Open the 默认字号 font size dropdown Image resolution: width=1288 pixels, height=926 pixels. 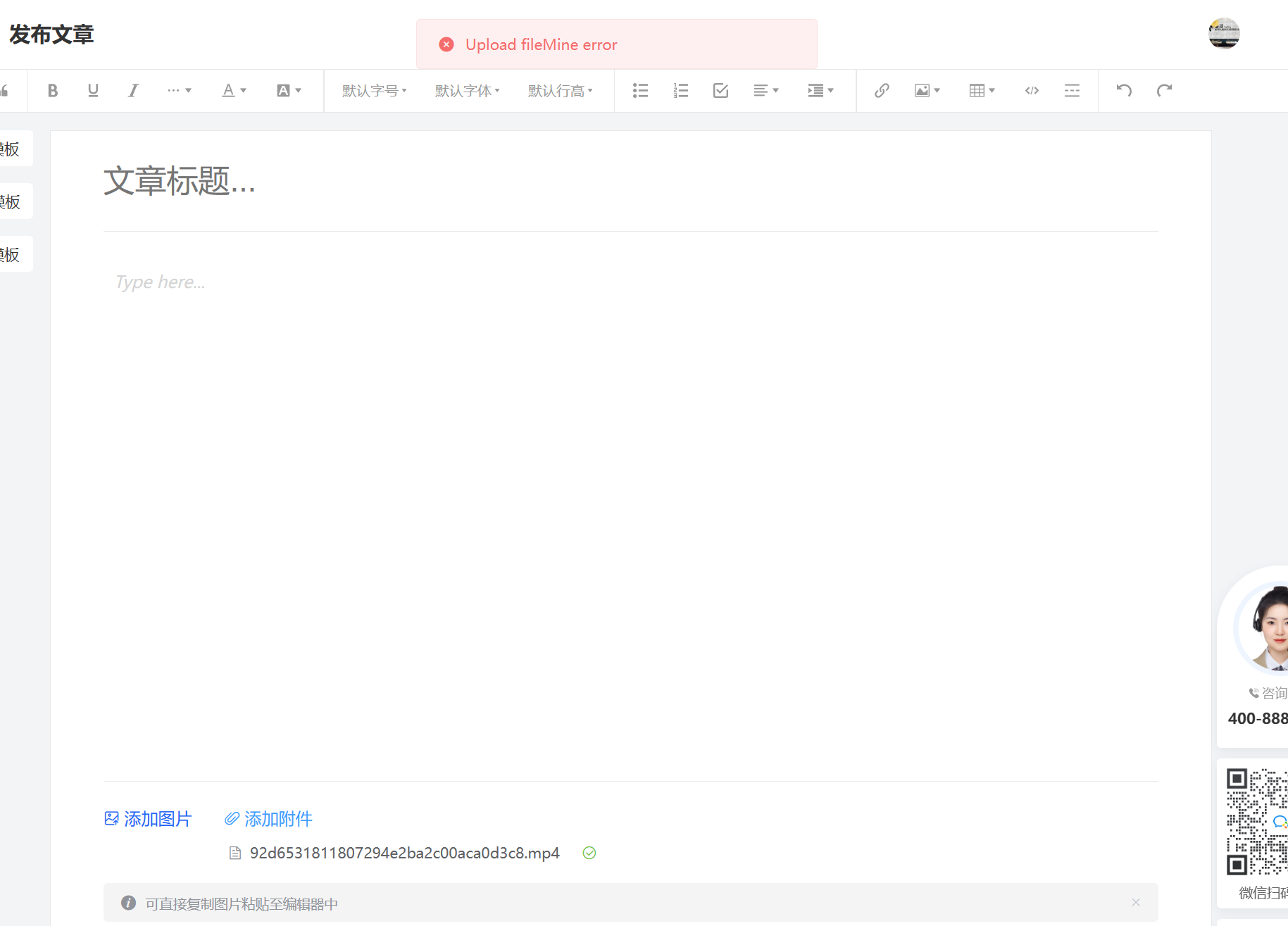[x=374, y=91]
